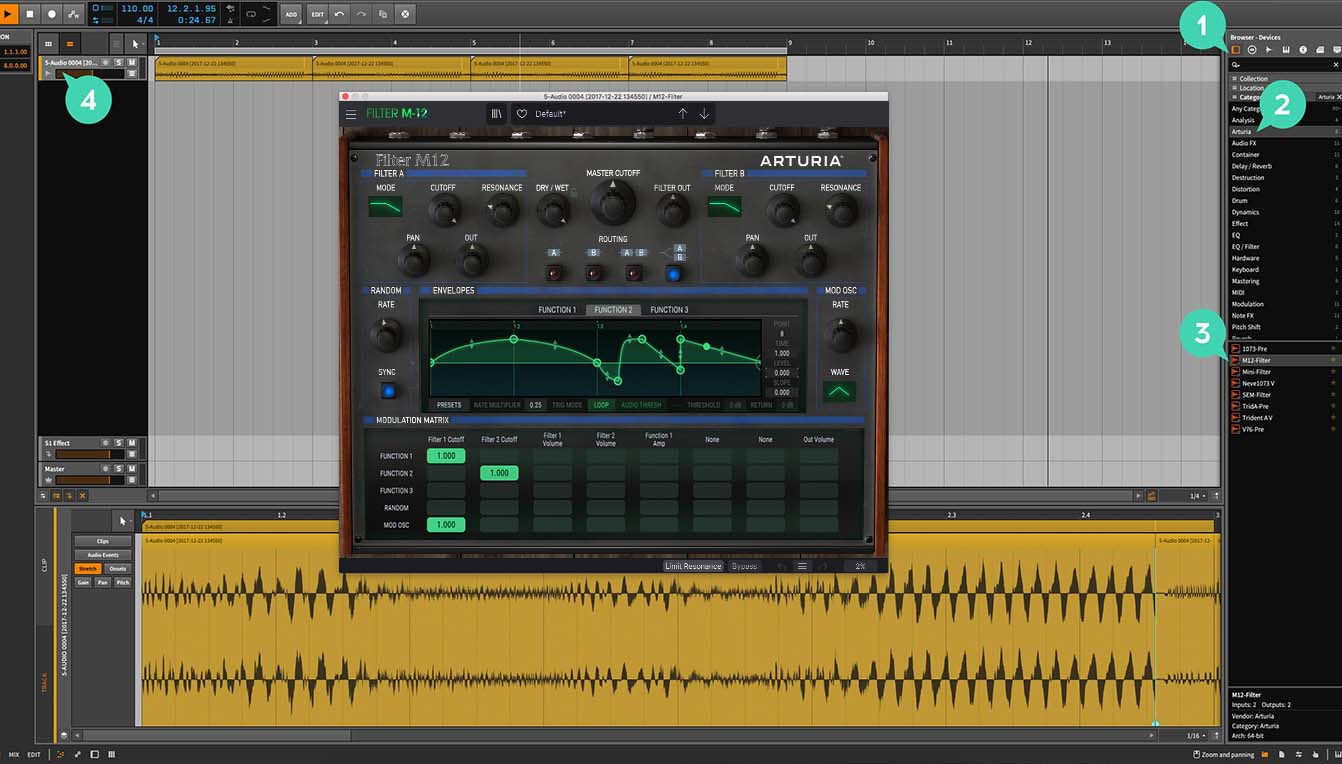The image size is (1342, 764).
Task: Select the orange arranger timeline view icon
Action: (x=70, y=44)
